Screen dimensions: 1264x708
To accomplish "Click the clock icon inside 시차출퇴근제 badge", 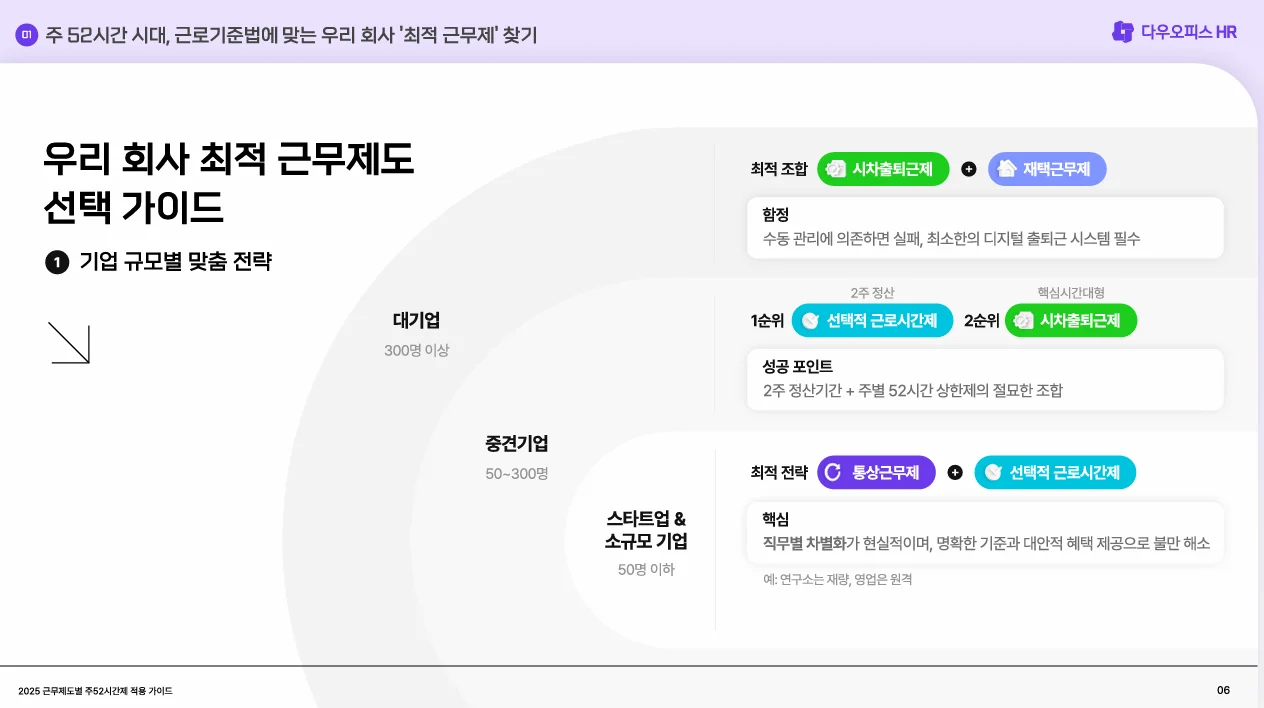I will [x=835, y=169].
